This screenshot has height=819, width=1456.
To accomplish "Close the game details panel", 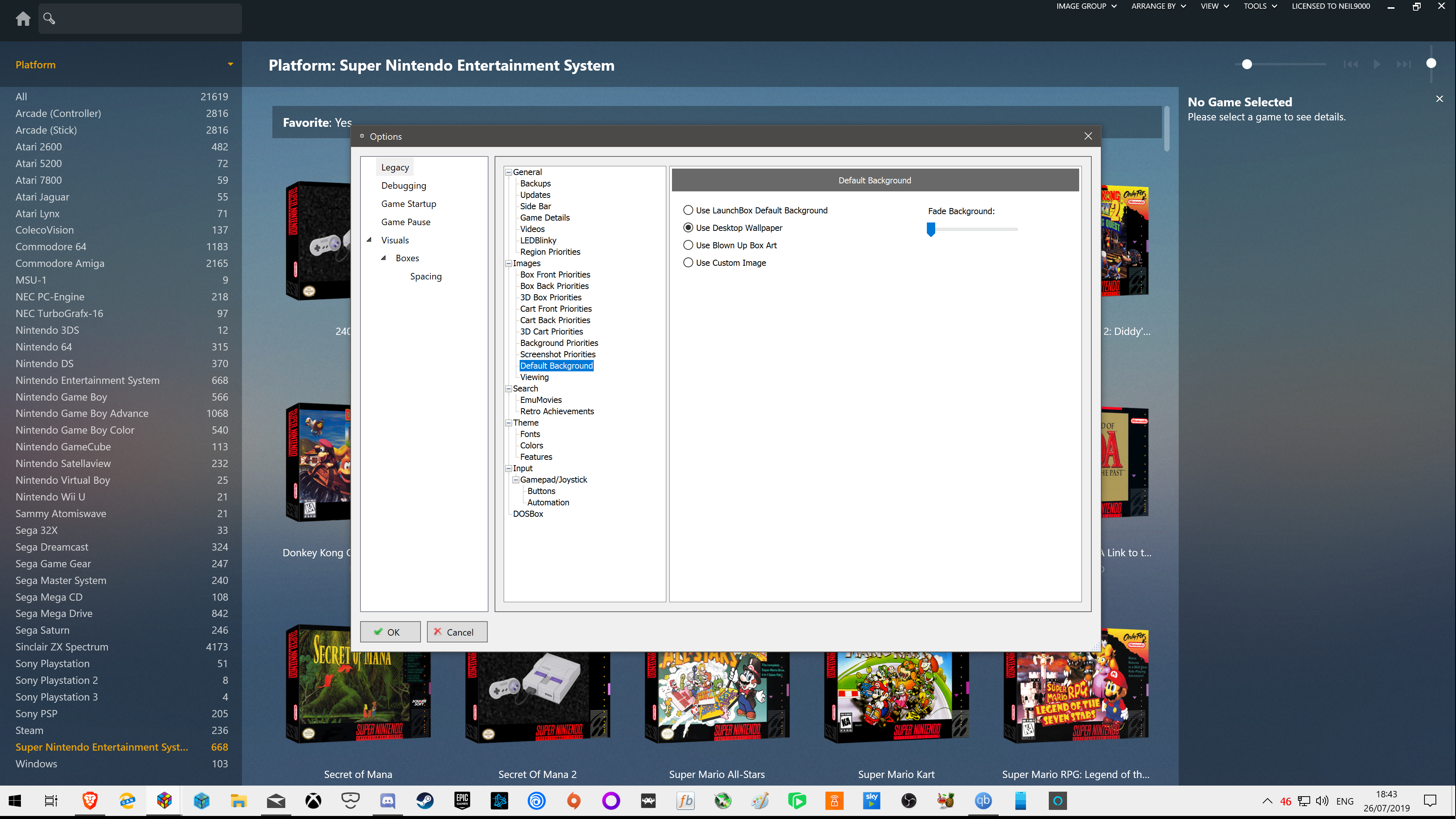I will [1439, 99].
